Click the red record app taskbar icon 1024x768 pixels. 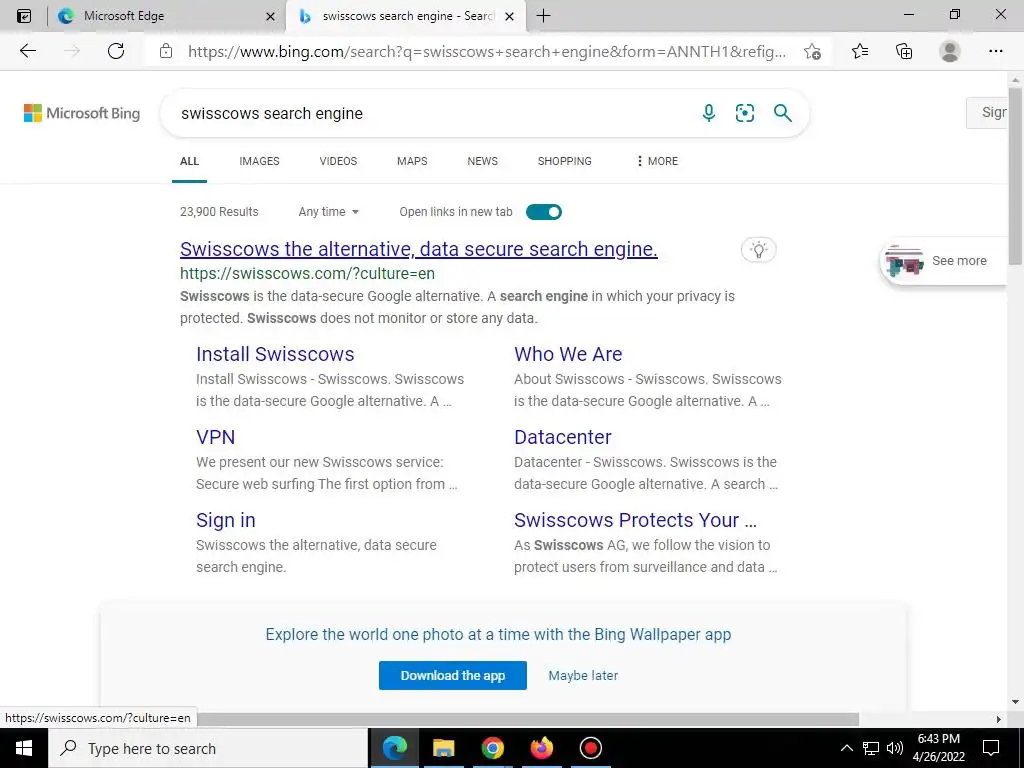590,748
